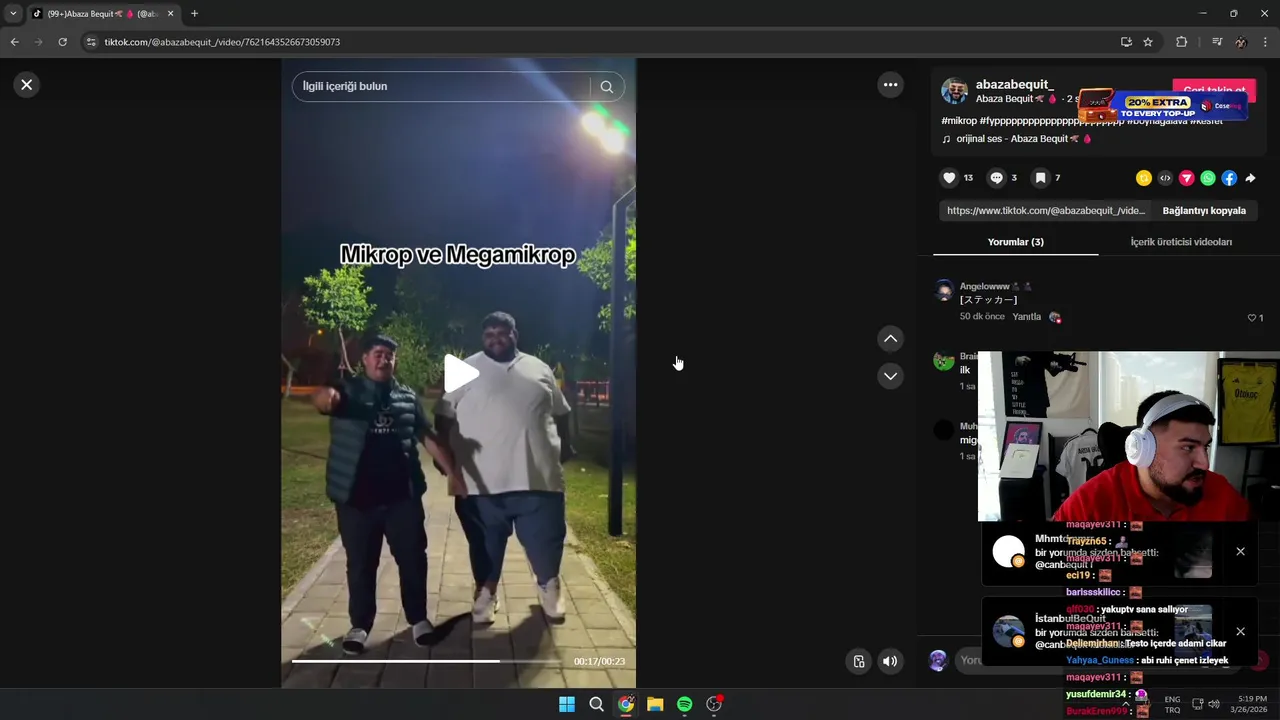
Task: Reload the browser page
Action: coord(62,42)
